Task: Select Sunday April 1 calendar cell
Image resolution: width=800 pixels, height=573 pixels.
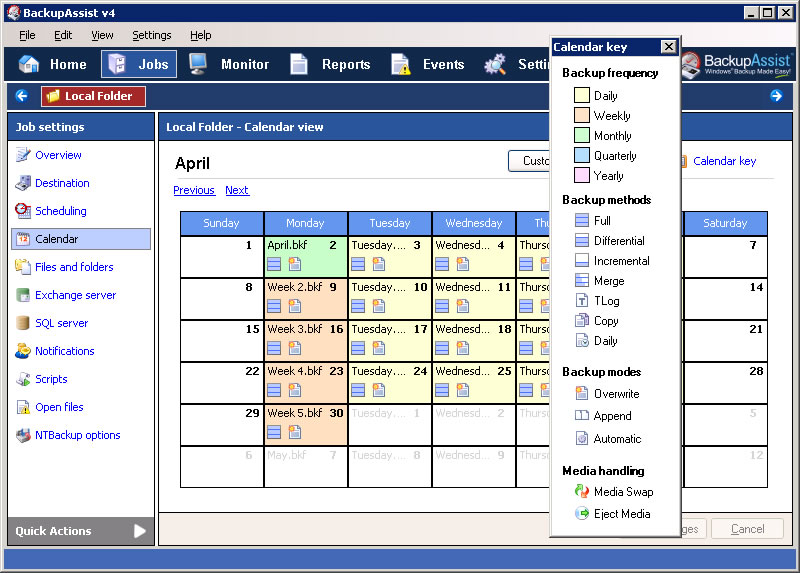Action: (221, 257)
